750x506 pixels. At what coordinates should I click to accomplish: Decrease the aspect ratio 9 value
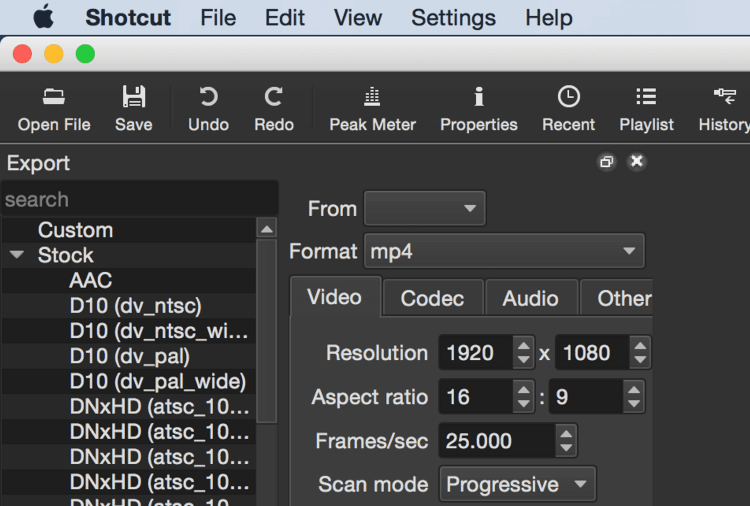point(634,404)
